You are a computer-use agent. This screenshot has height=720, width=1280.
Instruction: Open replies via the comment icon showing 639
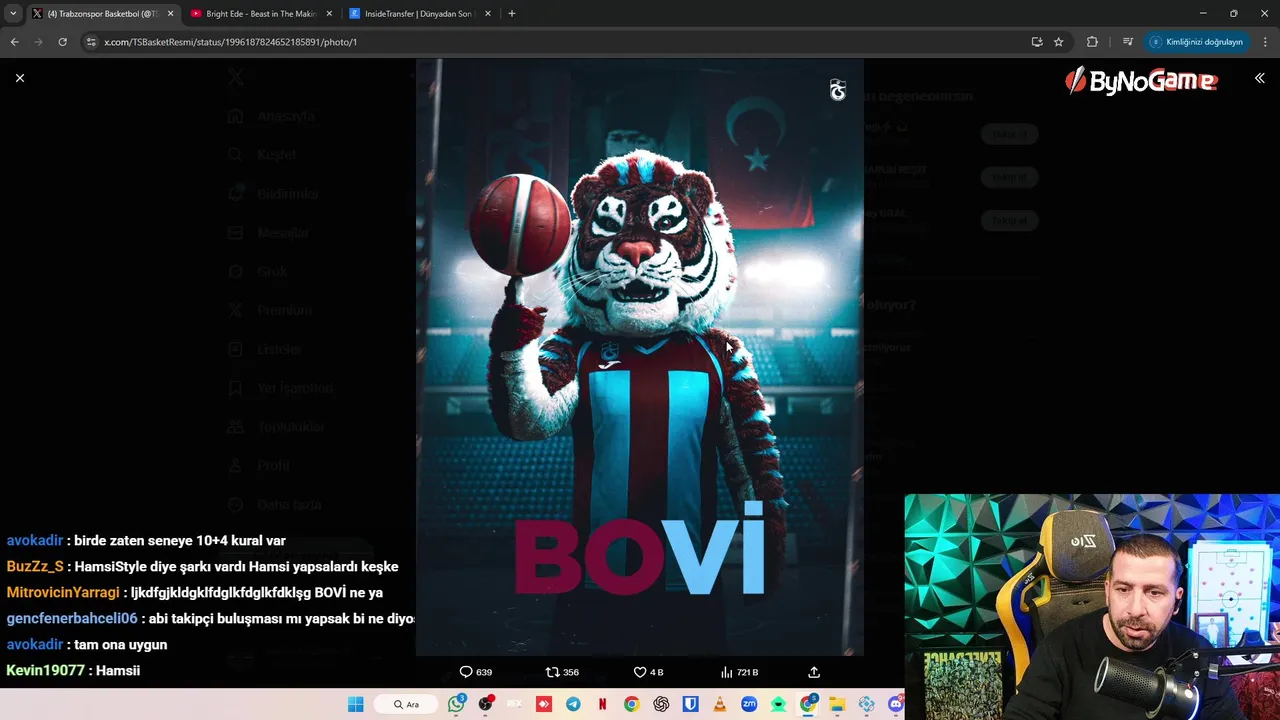pos(475,672)
